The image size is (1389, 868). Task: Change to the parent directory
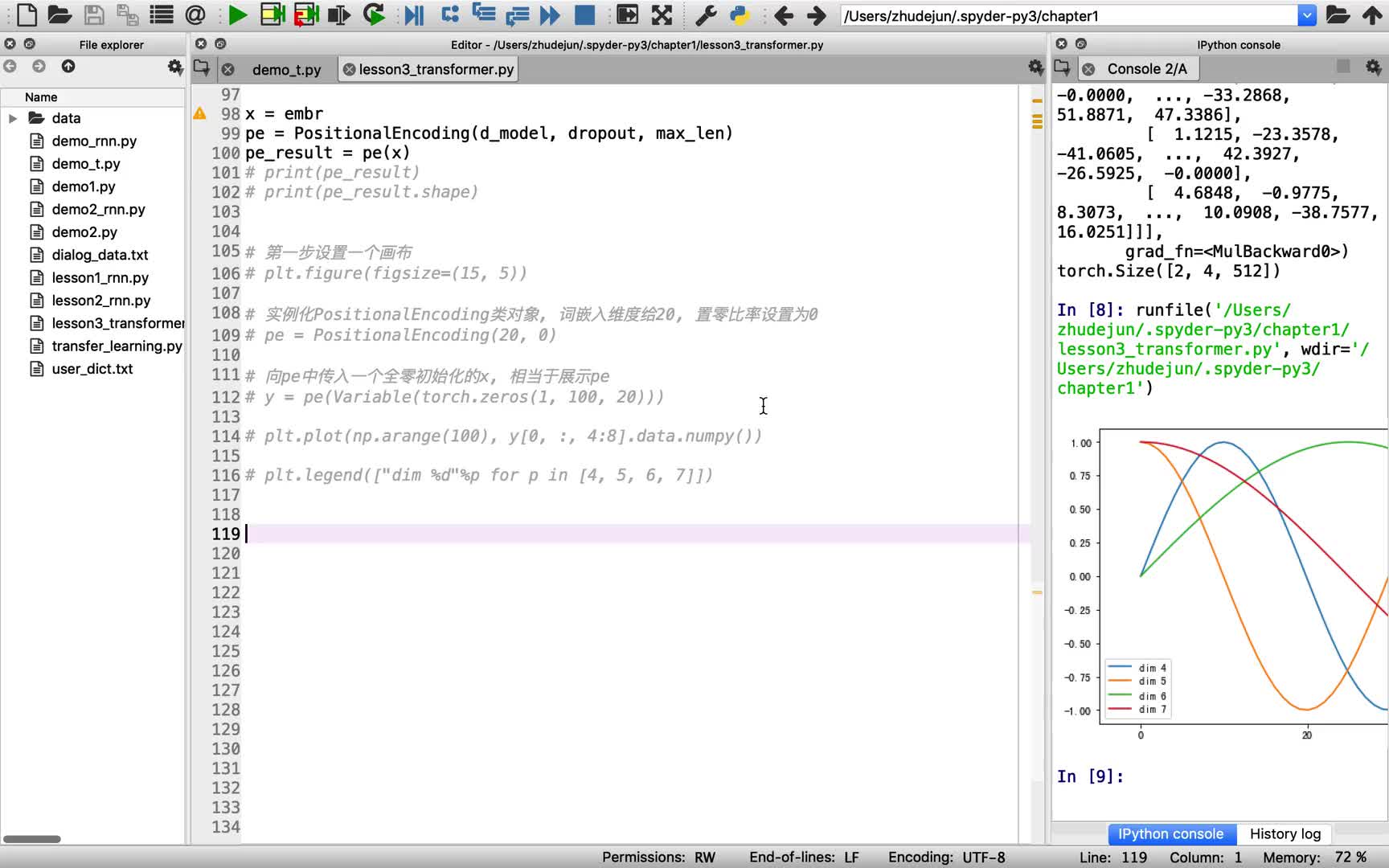(x=1372, y=14)
